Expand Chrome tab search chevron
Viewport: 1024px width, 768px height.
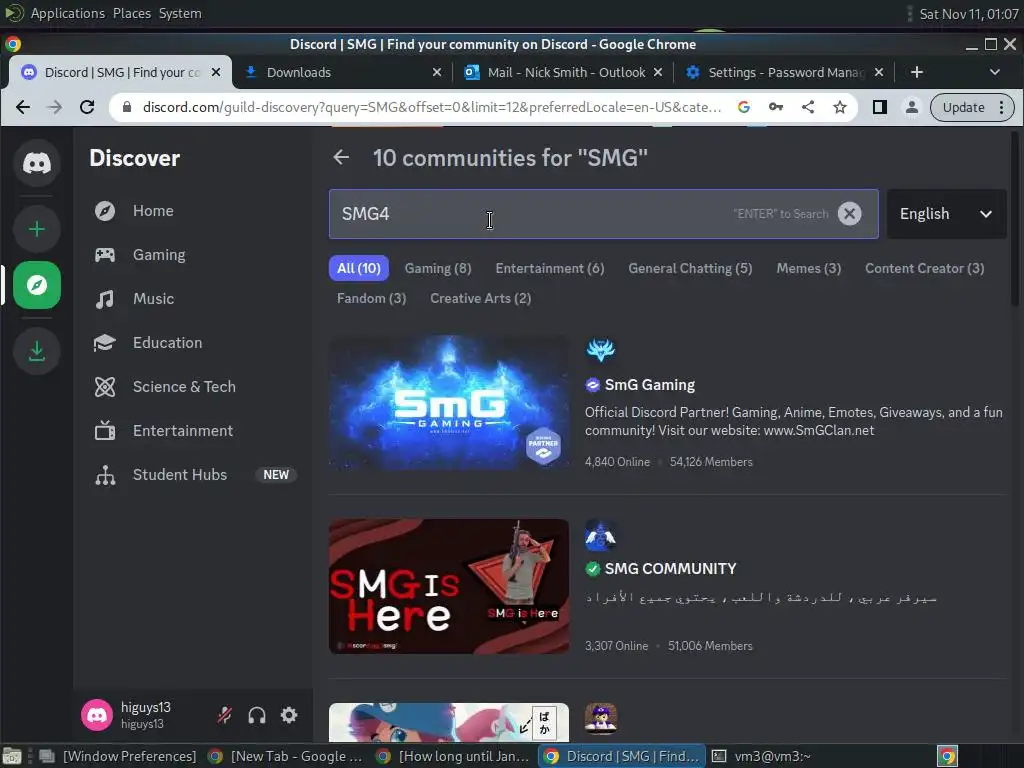point(995,72)
